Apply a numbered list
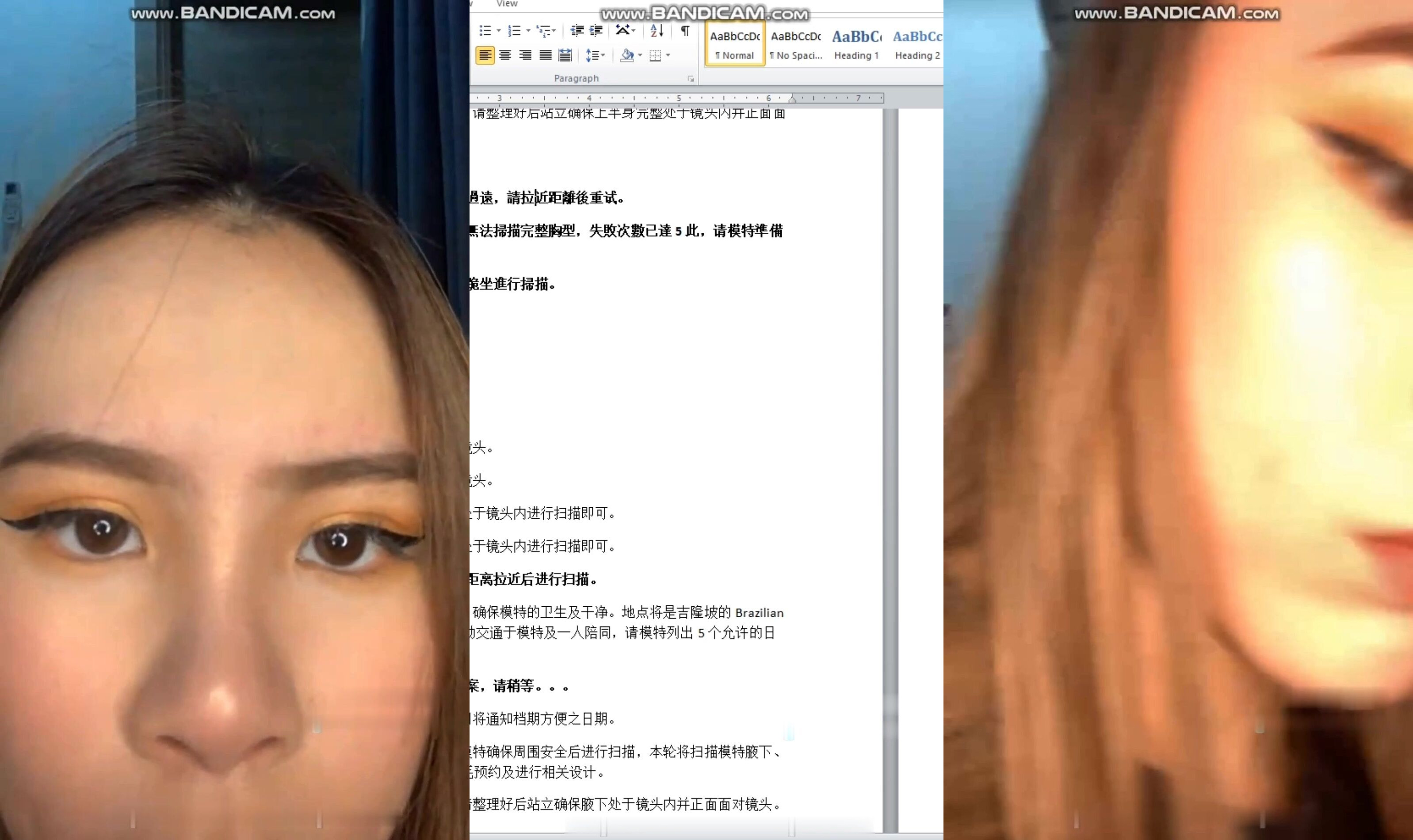 (x=514, y=30)
